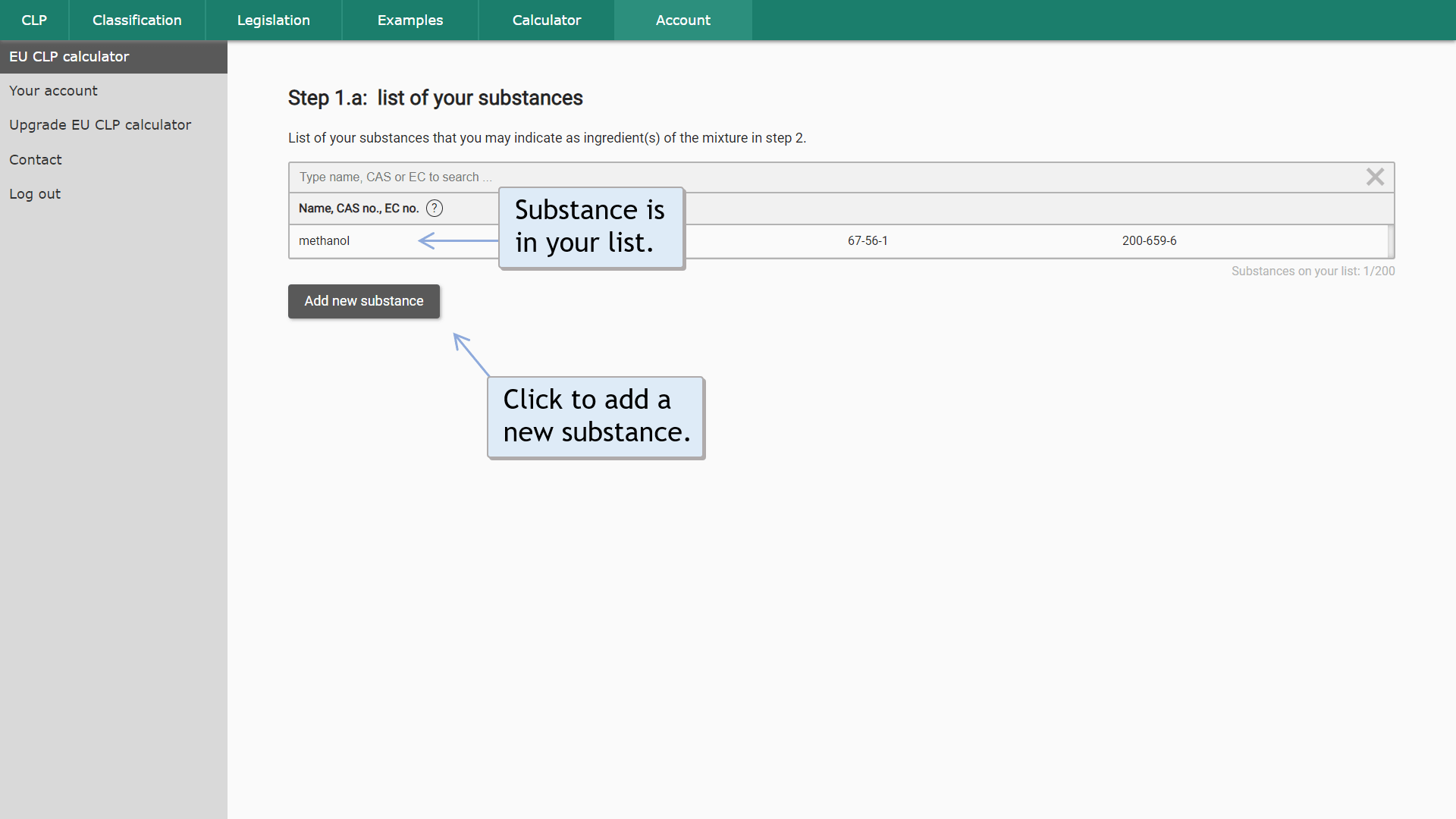Click Substances on your list counter
The width and height of the screenshot is (1456, 819).
pyautogui.click(x=1313, y=271)
